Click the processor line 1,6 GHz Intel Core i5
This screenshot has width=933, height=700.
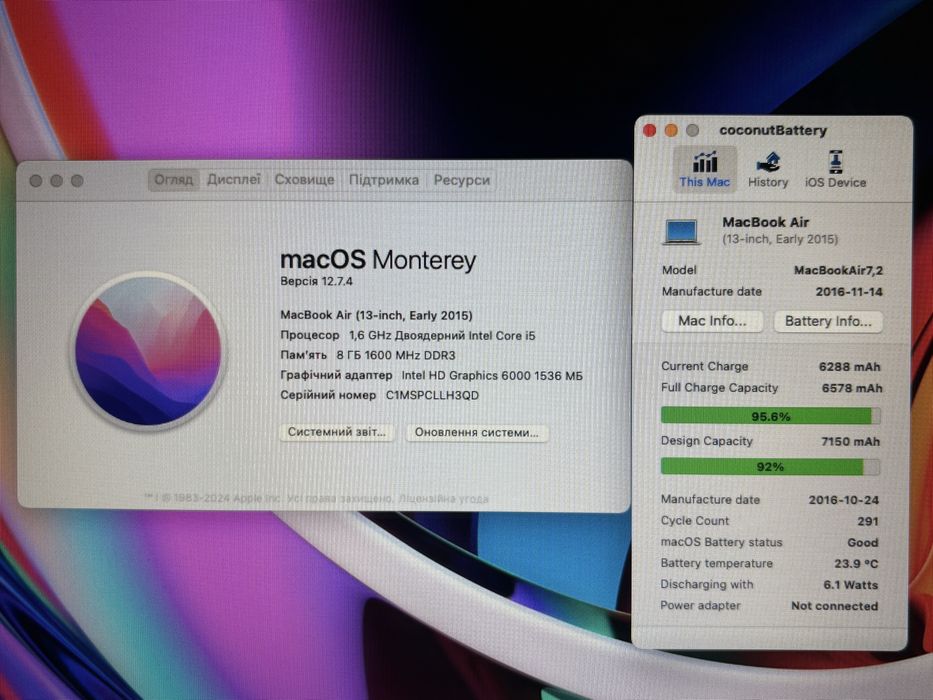click(442, 336)
